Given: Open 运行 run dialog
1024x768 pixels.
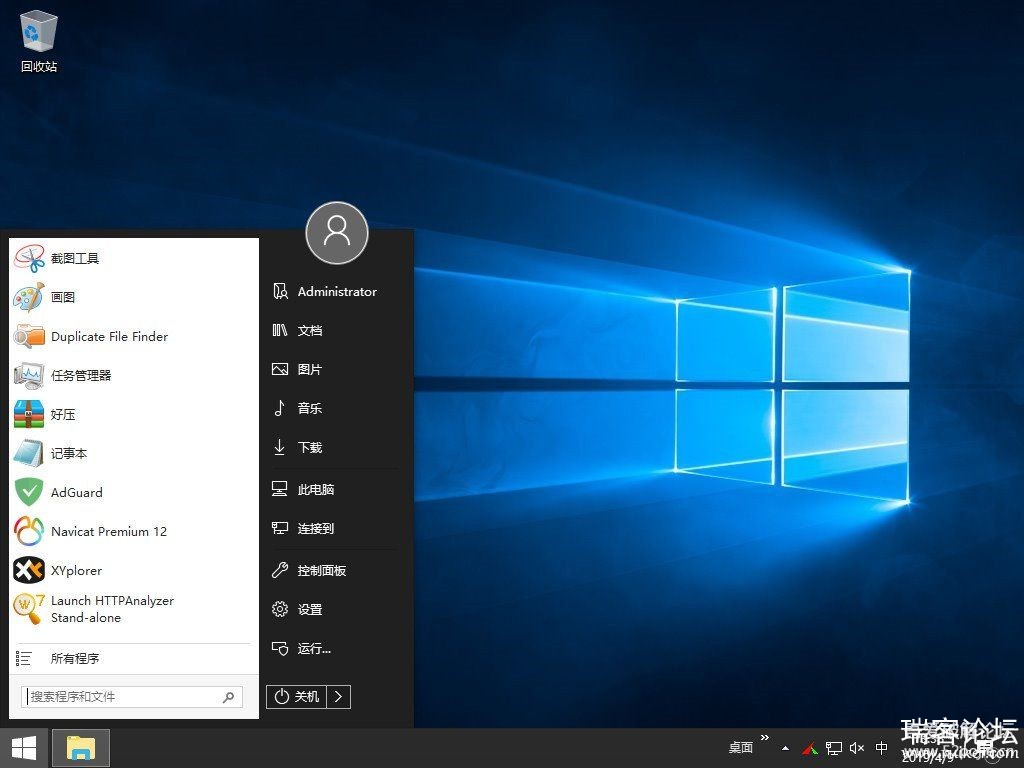Looking at the screenshot, I should tap(334, 648).
